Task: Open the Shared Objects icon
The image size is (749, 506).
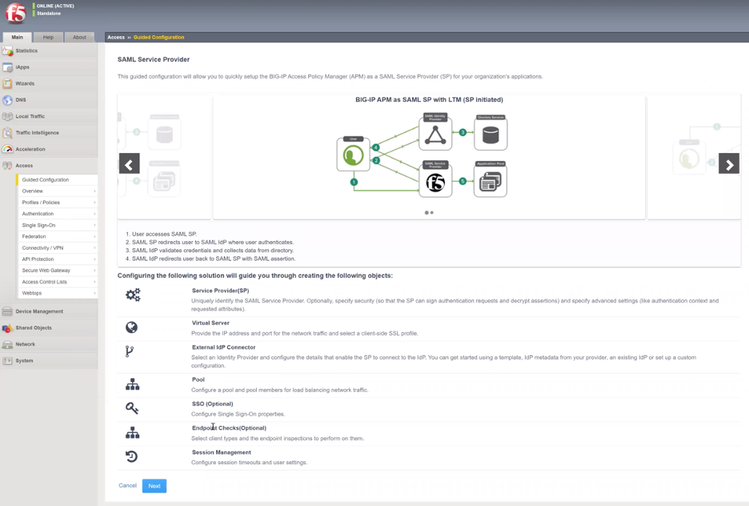Action: 7,328
